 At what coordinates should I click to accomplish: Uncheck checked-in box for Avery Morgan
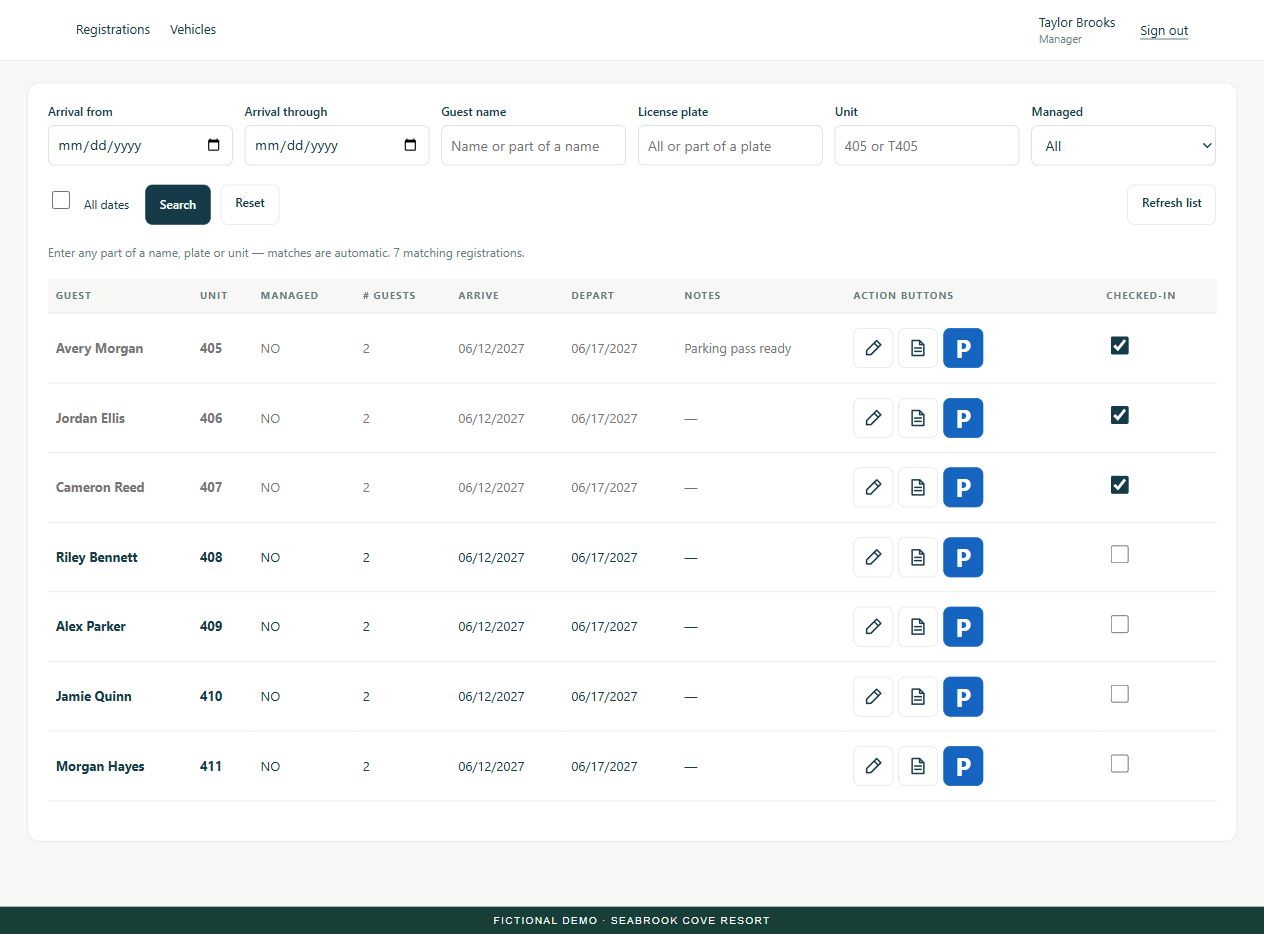(x=1120, y=345)
